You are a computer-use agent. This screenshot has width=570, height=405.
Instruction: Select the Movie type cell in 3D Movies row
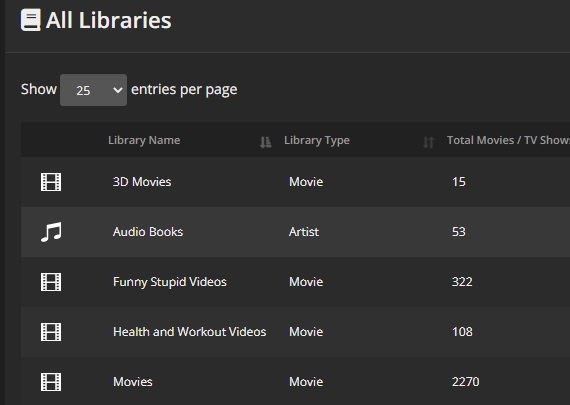point(306,182)
